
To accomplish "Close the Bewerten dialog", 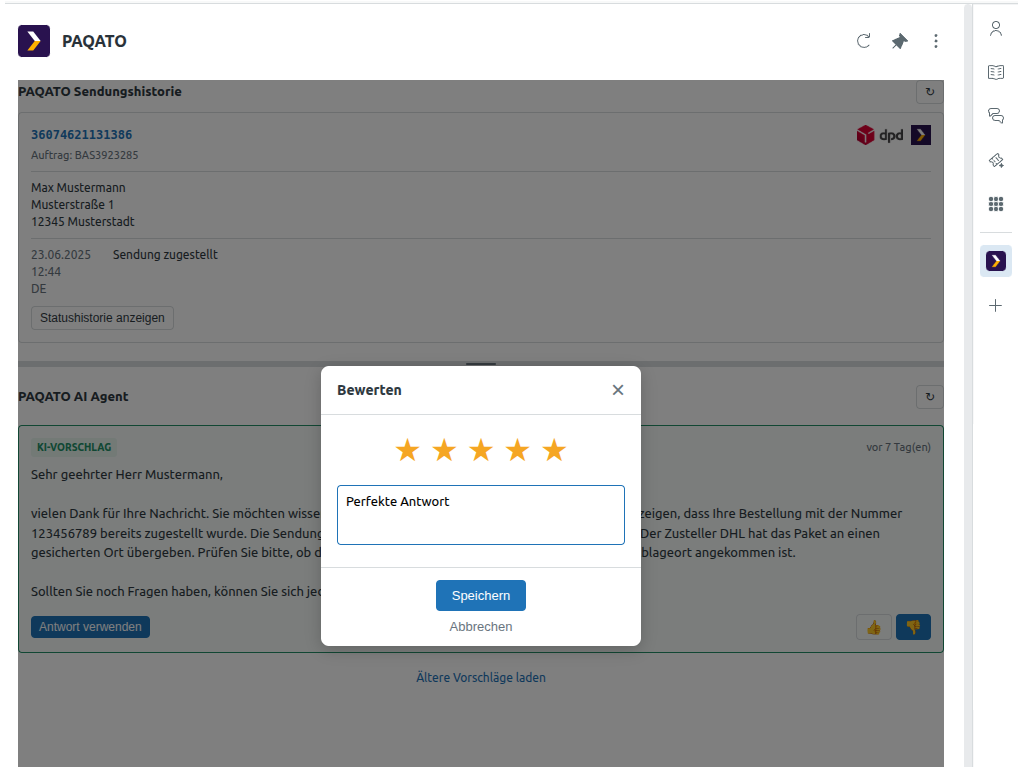I will pos(618,390).
